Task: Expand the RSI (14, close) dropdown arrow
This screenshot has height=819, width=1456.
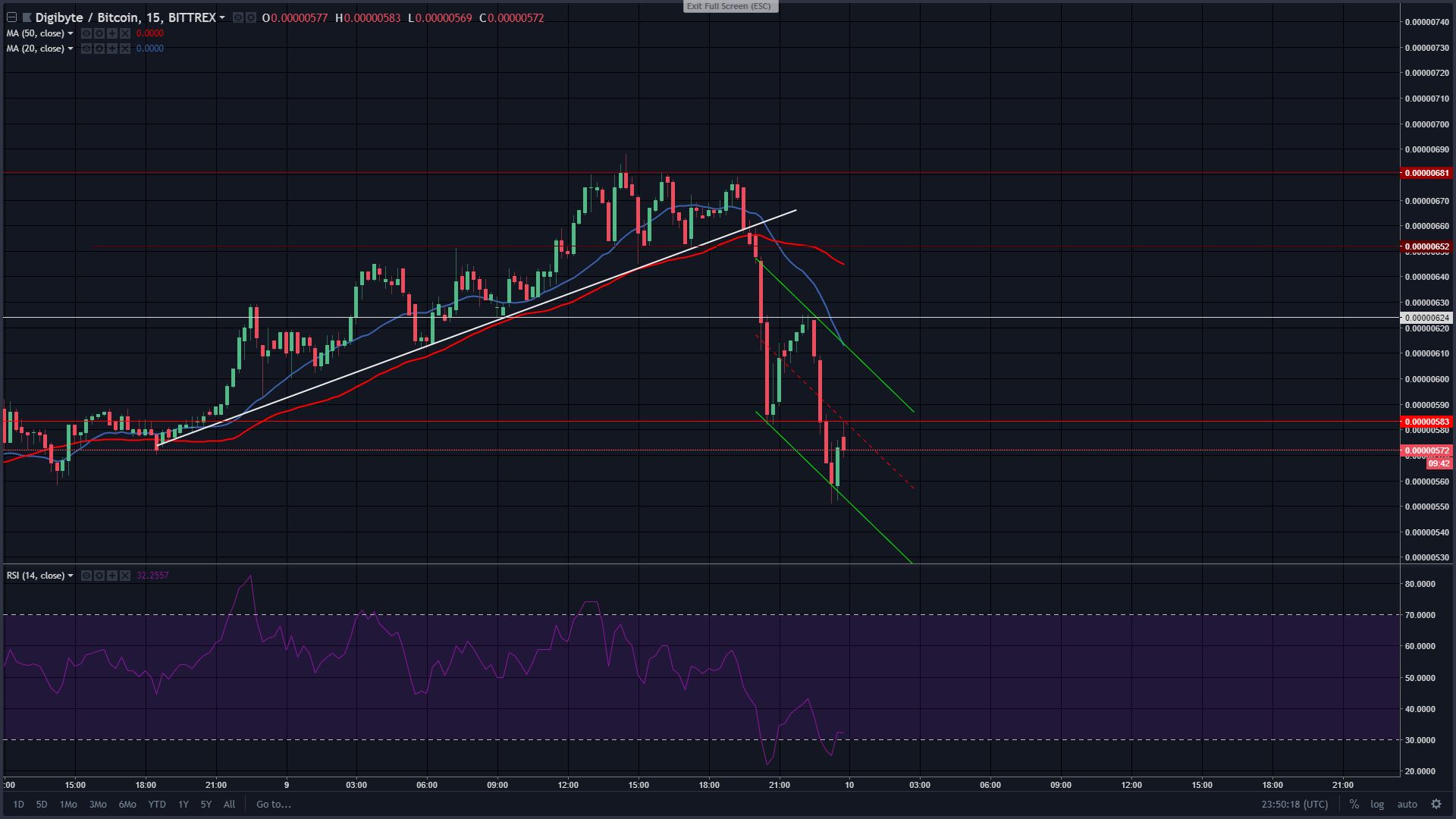Action: coord(71,576)
